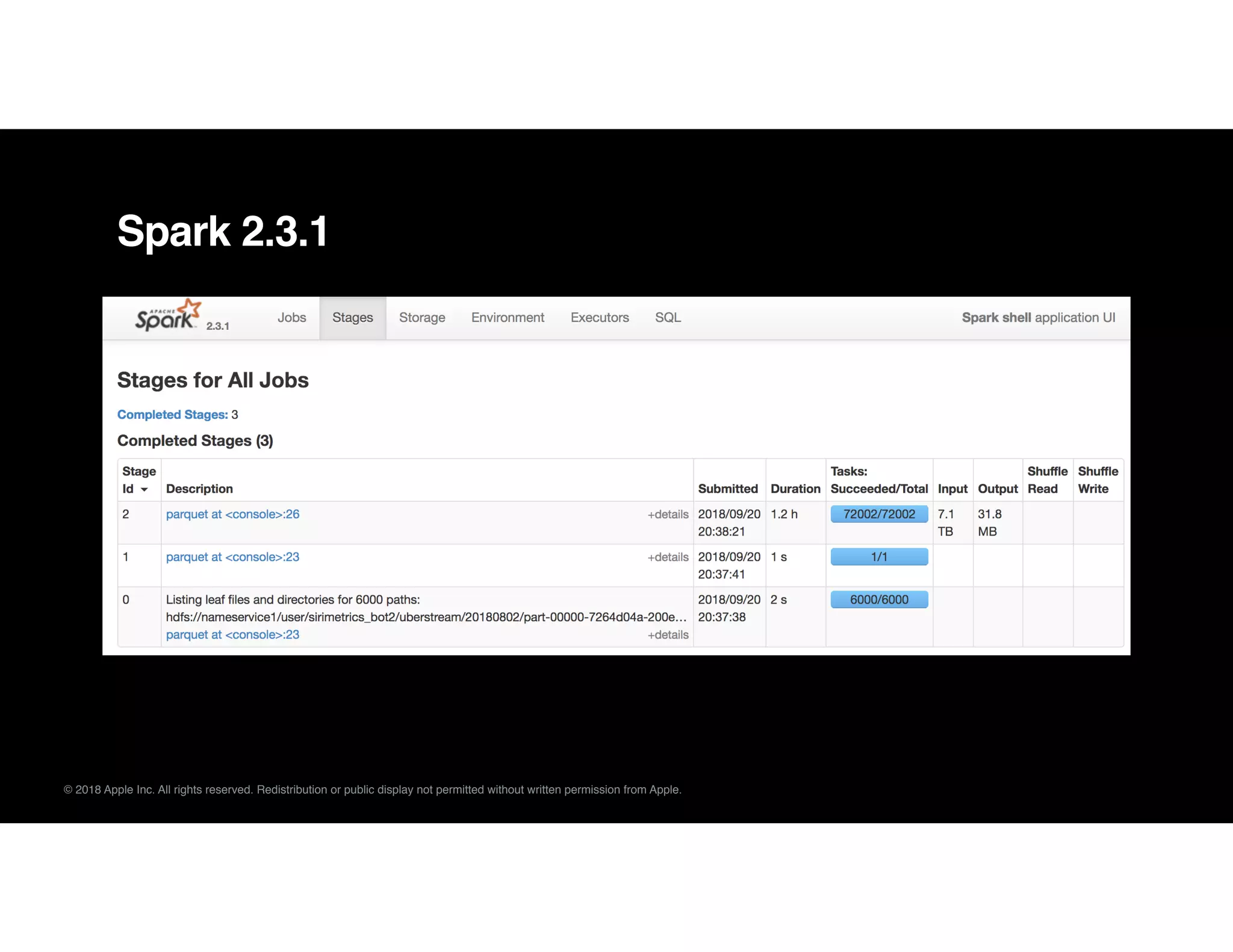Expand +details for stage 1
1233x952 pixels.
click(668, 558)
